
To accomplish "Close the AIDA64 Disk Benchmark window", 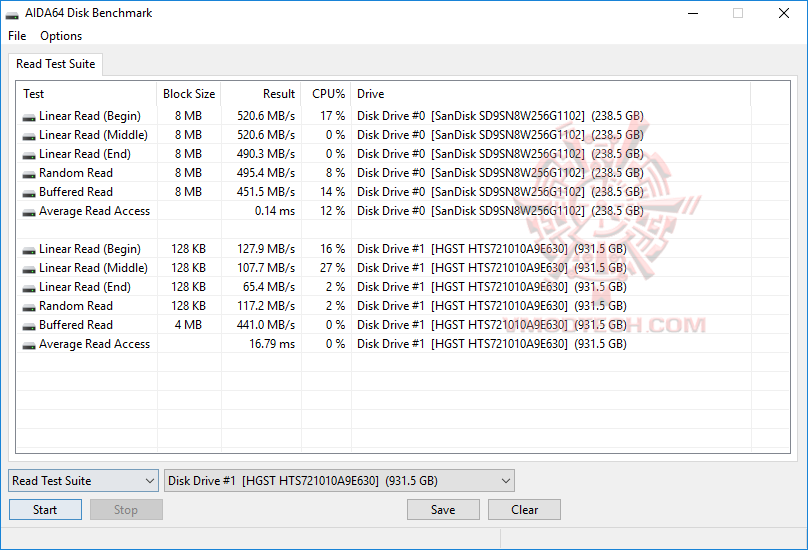I will point(784,13).
